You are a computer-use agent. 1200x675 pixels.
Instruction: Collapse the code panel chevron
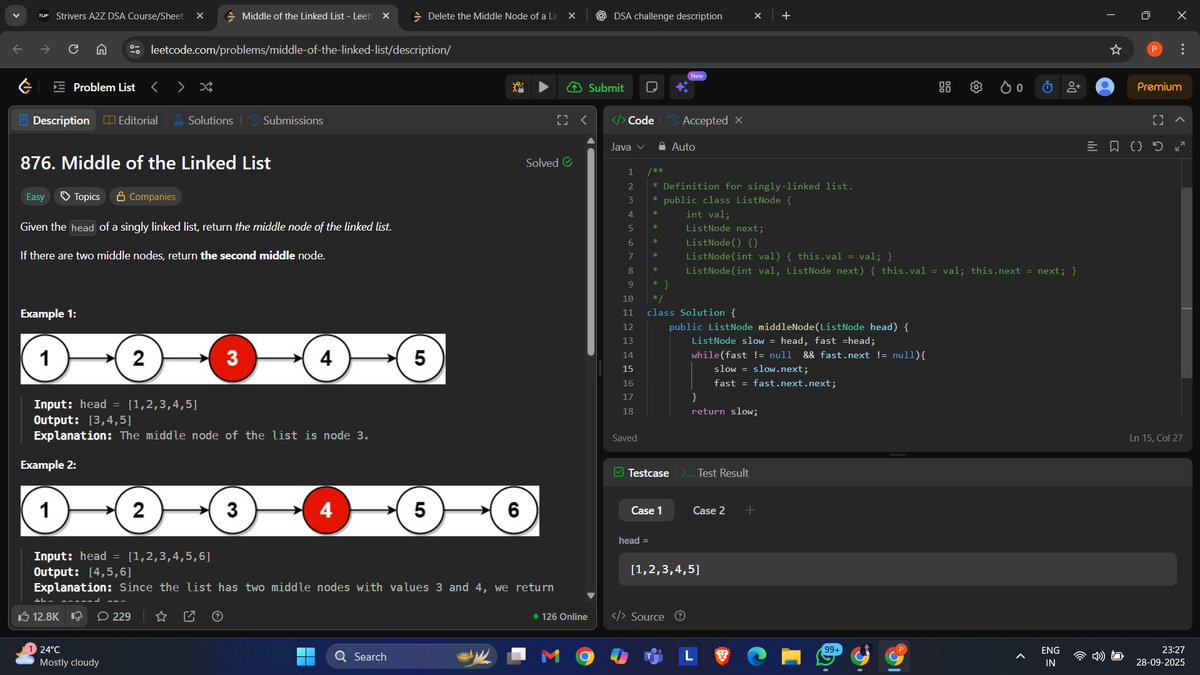(x=1179, y=121)
